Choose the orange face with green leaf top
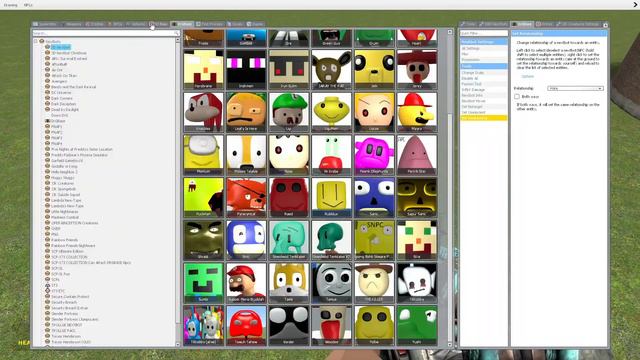 tap(246, 112)
